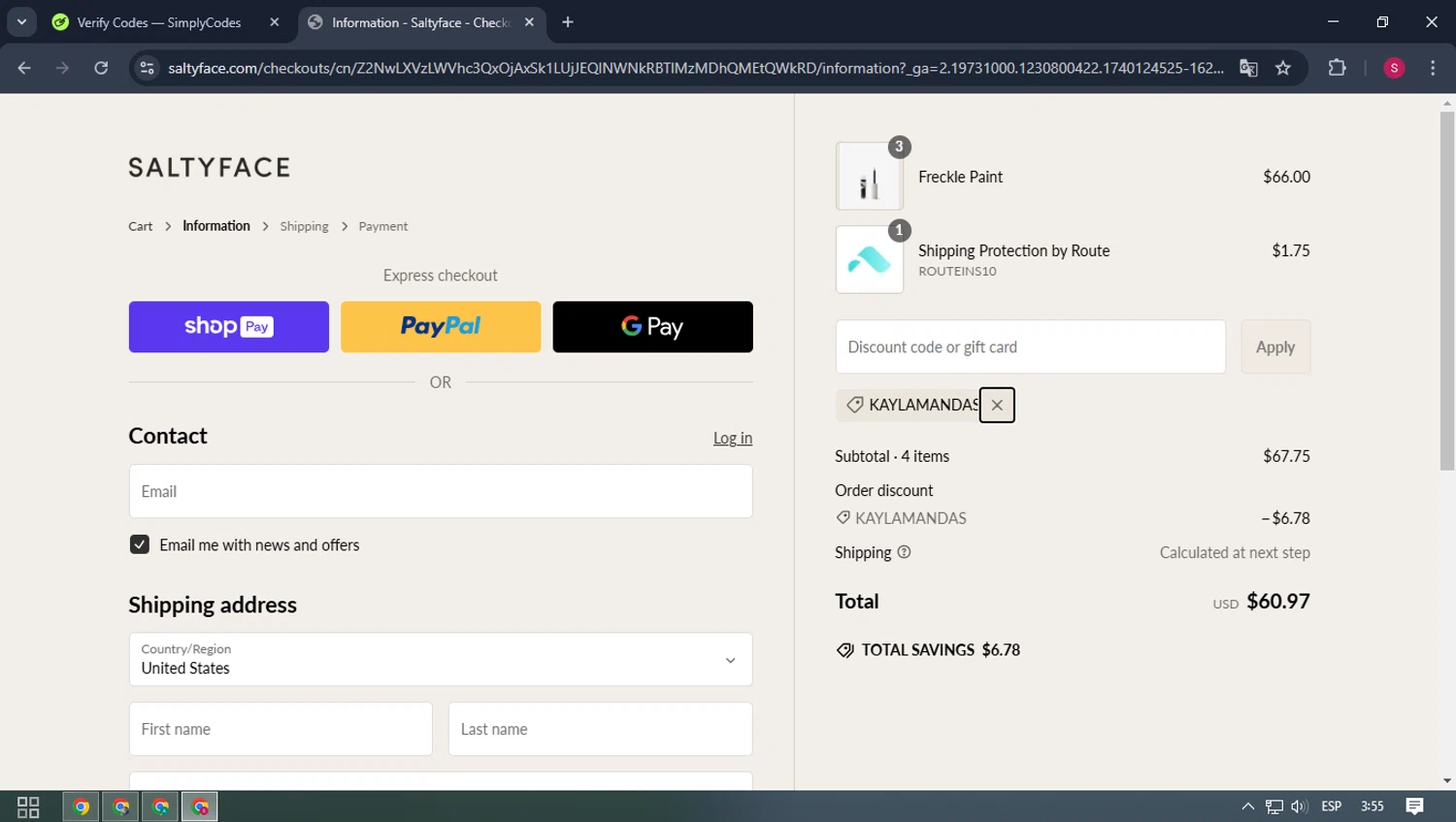Open the volume speaker tray icon
Viewport: 1456px width, 822px height.
[1300, 806]
